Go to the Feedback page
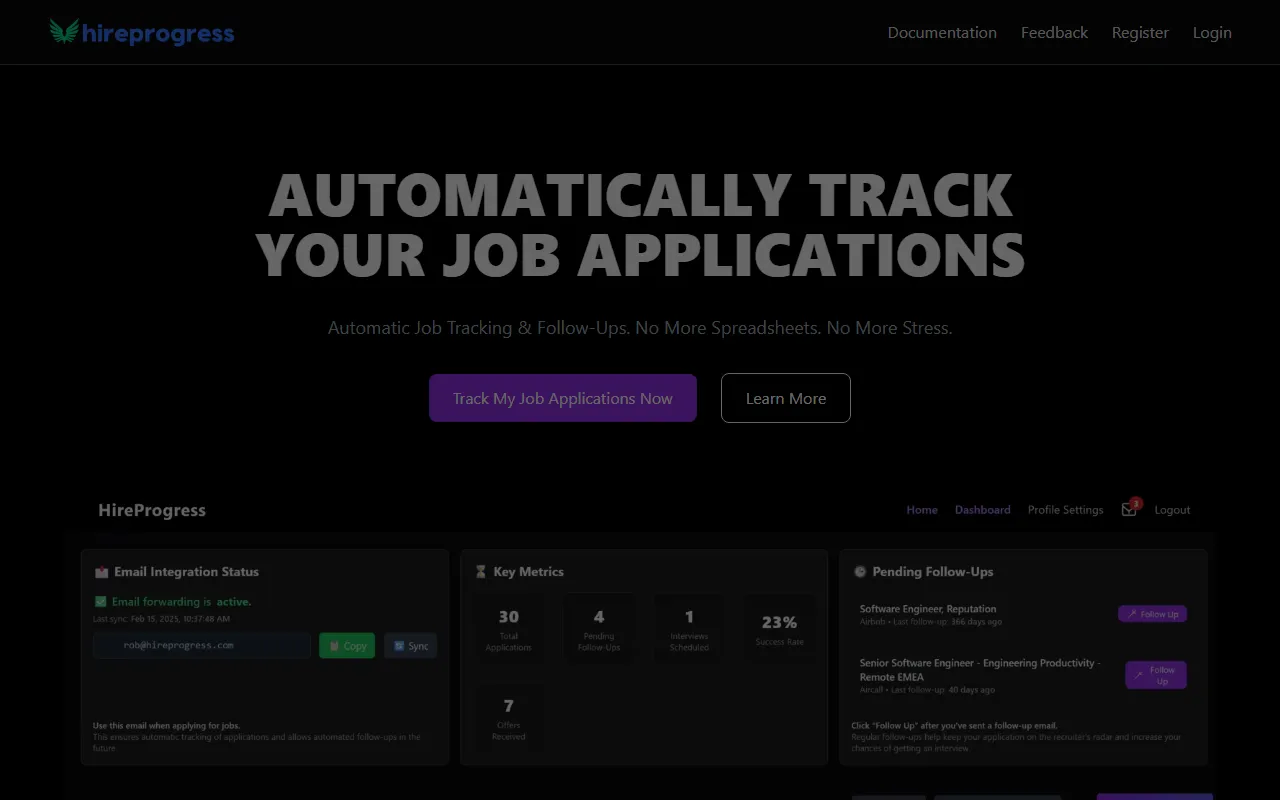 [1054, 33]
